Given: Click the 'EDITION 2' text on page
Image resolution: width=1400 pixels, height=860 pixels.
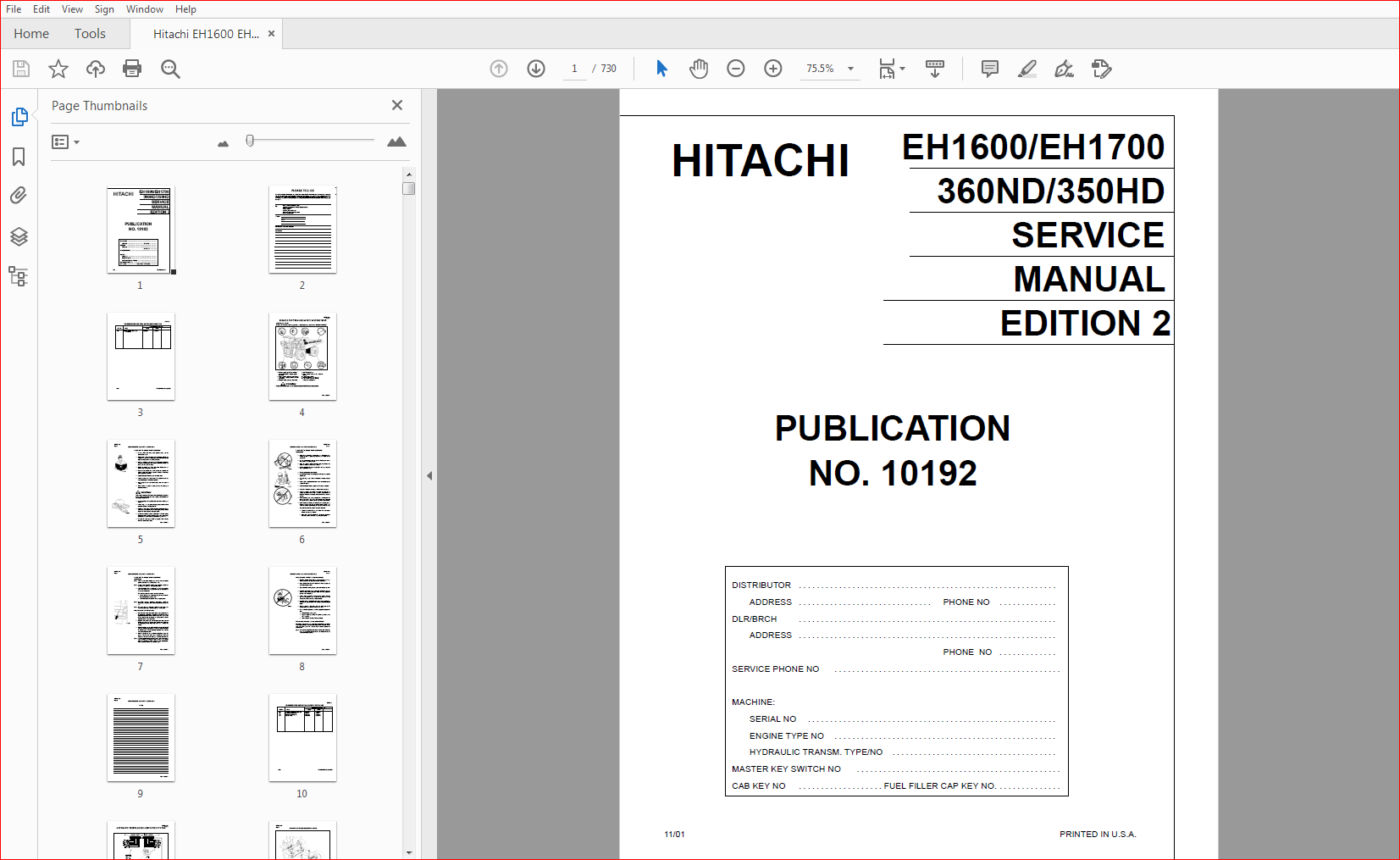Looking at the screenshot, I should (1085, 324).
